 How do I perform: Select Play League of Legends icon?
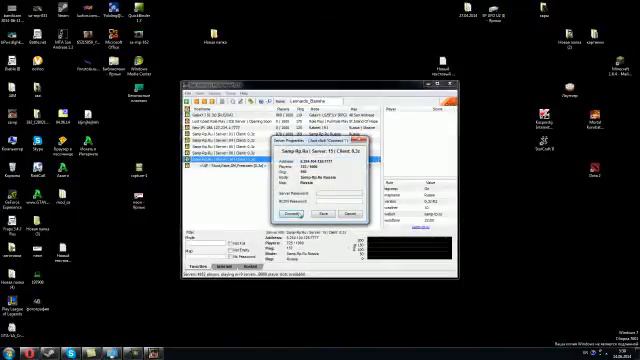[12, 306]
